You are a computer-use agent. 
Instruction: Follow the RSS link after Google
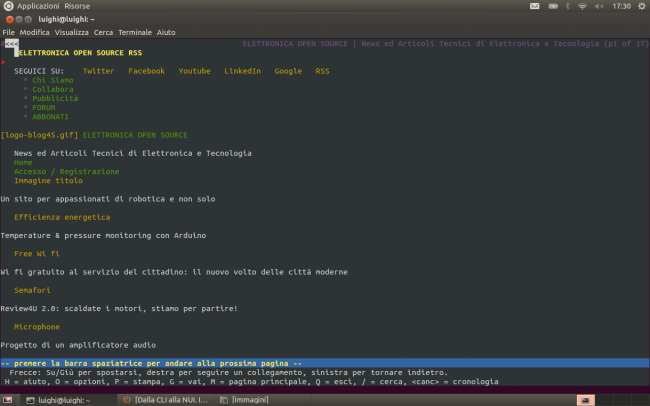click(x=322, y=71)
